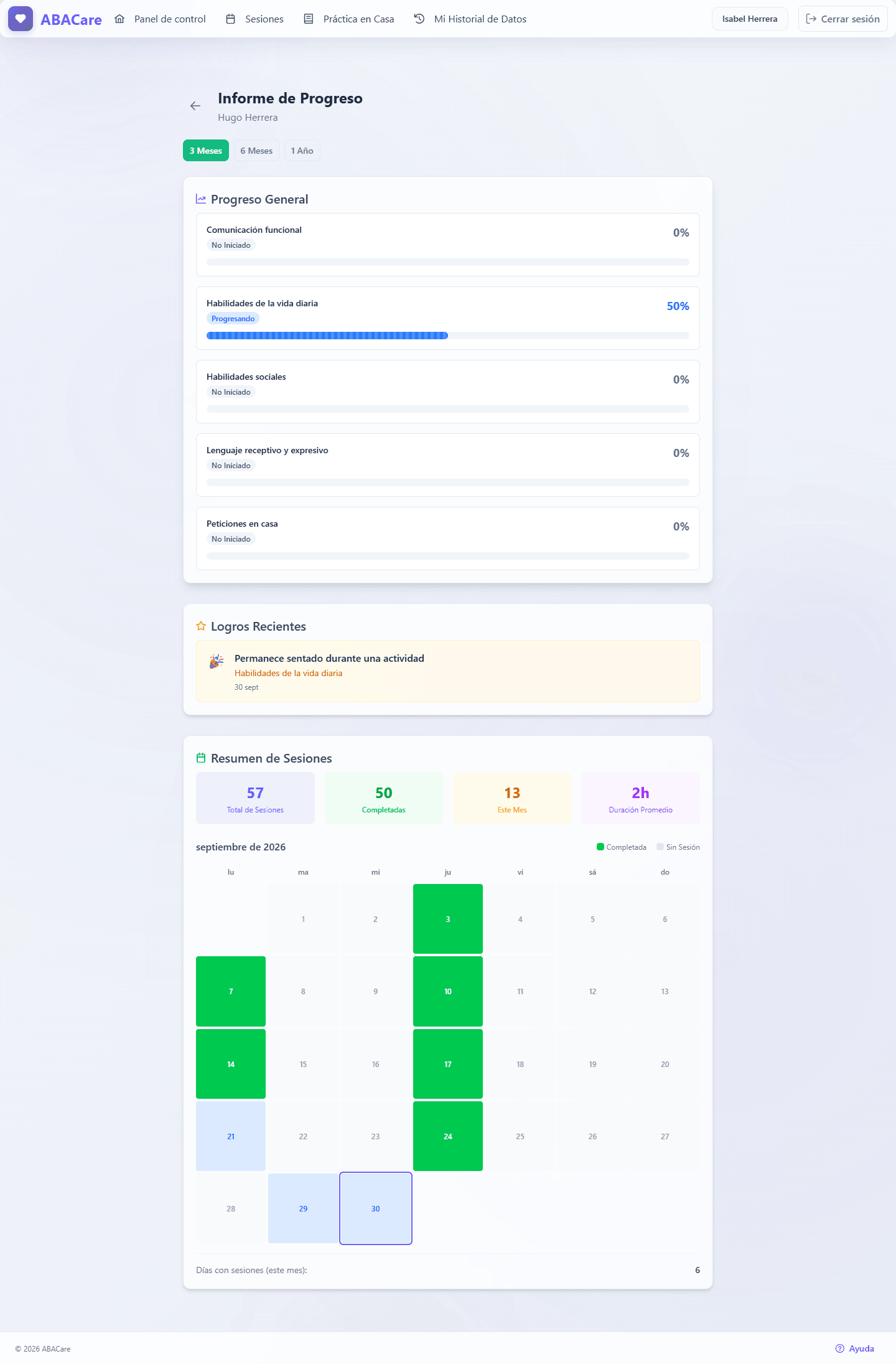
Task: Click the Isabel Herrera user button
Action: coord(750,19)
